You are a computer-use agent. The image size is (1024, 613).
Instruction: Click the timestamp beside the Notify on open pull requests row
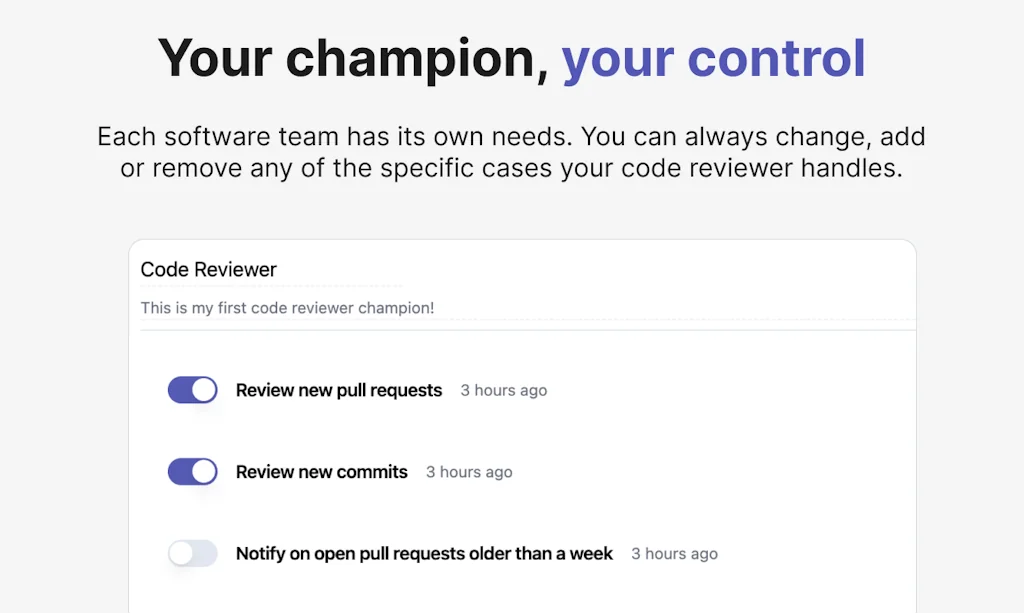pos(674,553)
